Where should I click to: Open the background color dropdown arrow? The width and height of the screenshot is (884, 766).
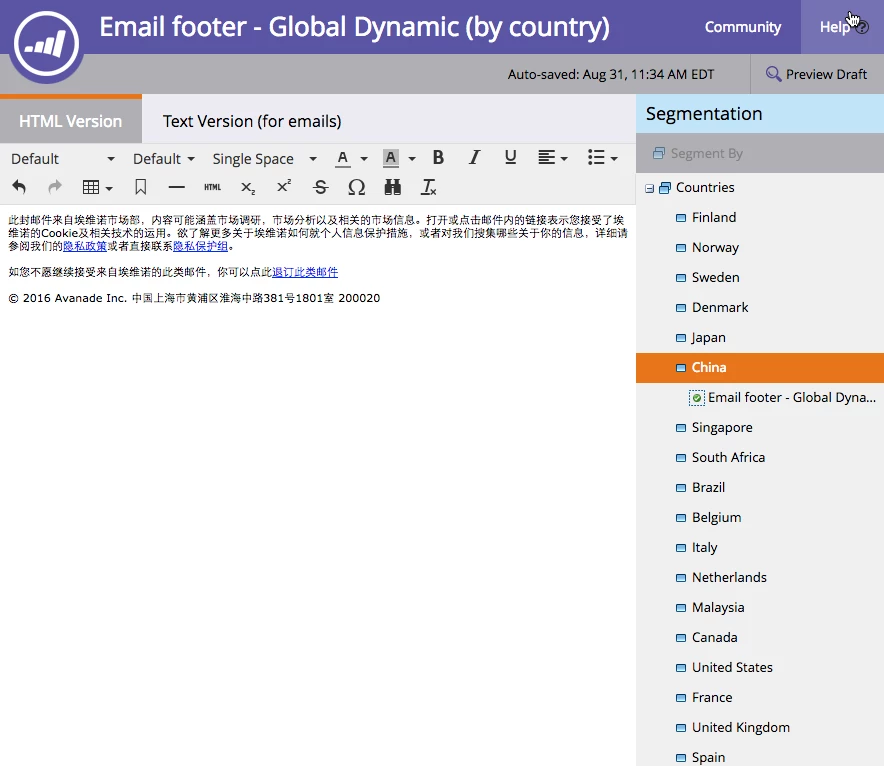coord(412,159)
